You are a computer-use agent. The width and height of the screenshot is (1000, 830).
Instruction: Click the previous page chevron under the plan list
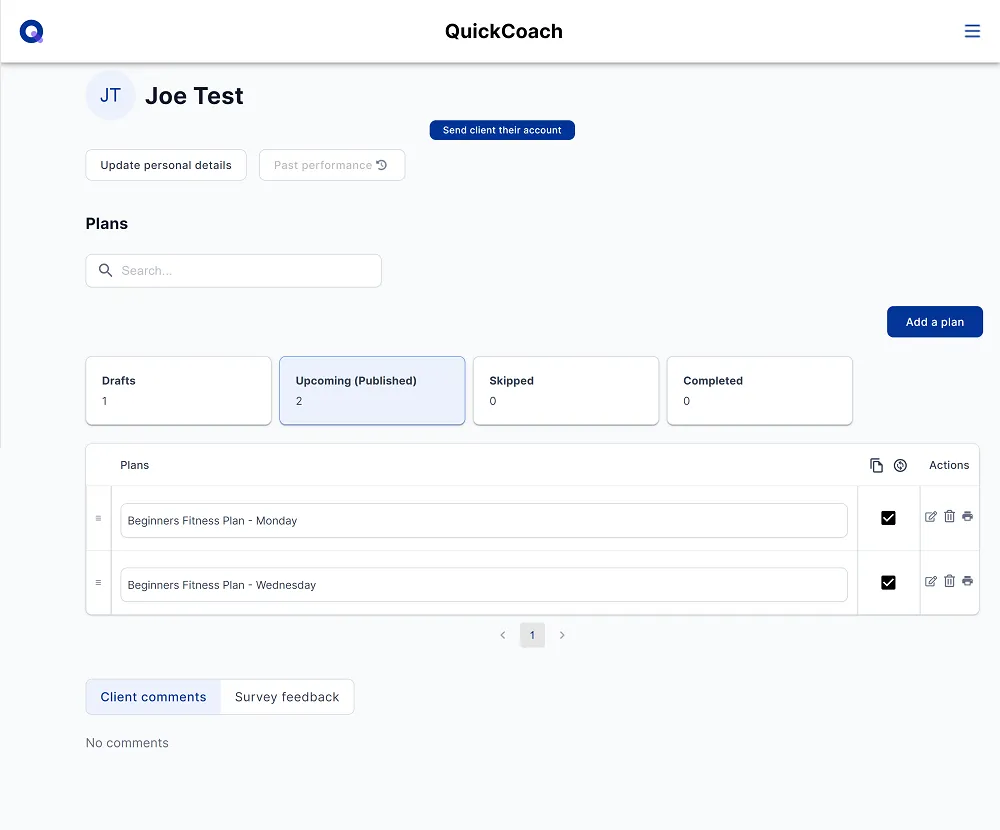[502, 635]
